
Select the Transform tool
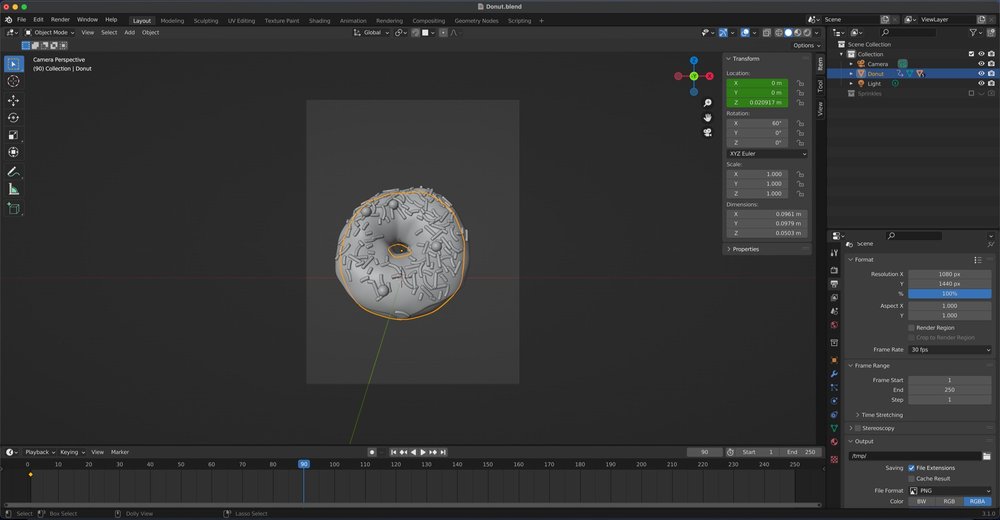point(13,152)
